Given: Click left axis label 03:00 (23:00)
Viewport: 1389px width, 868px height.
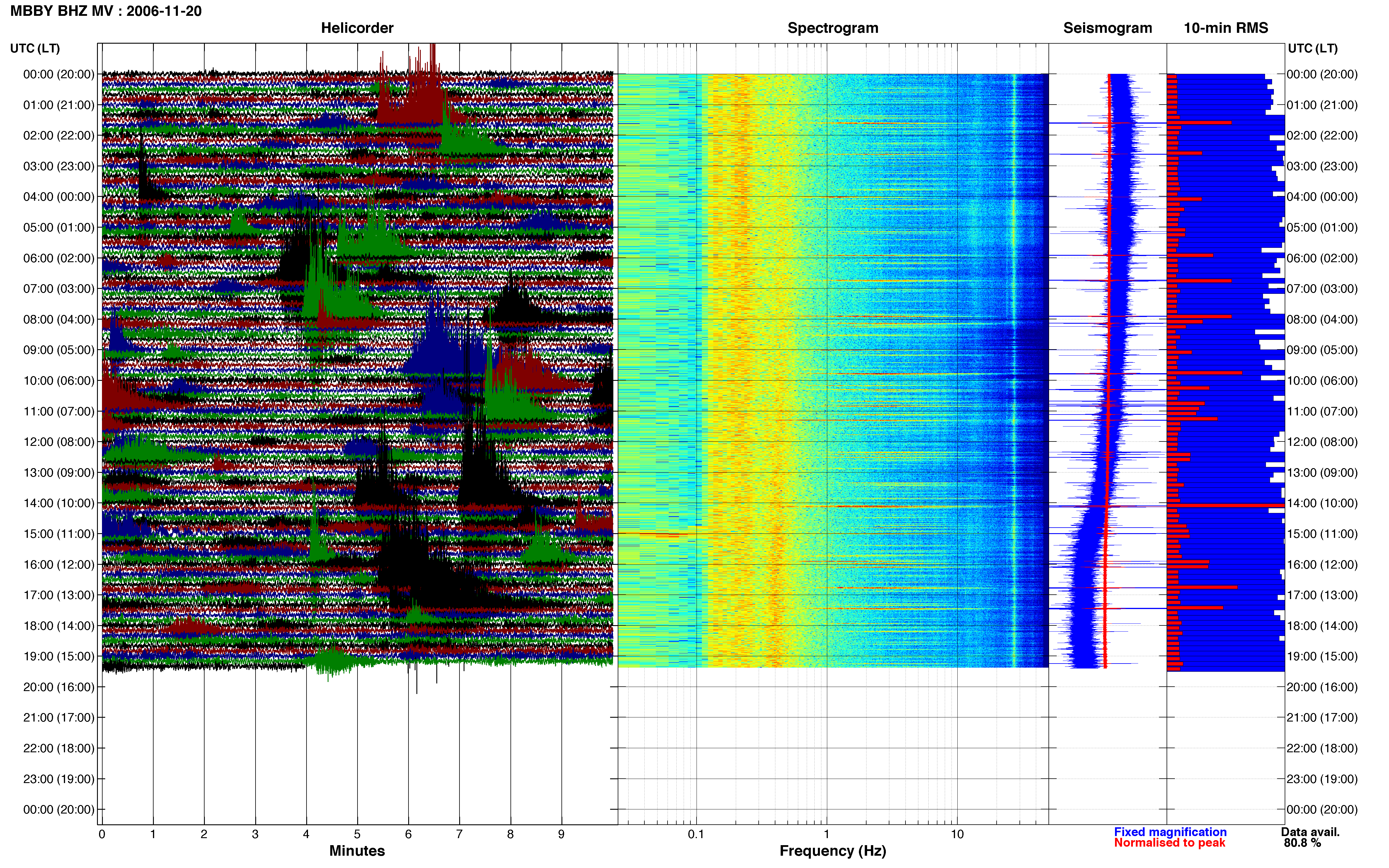Looking at the screenshot, I should [x=59, y=166].
